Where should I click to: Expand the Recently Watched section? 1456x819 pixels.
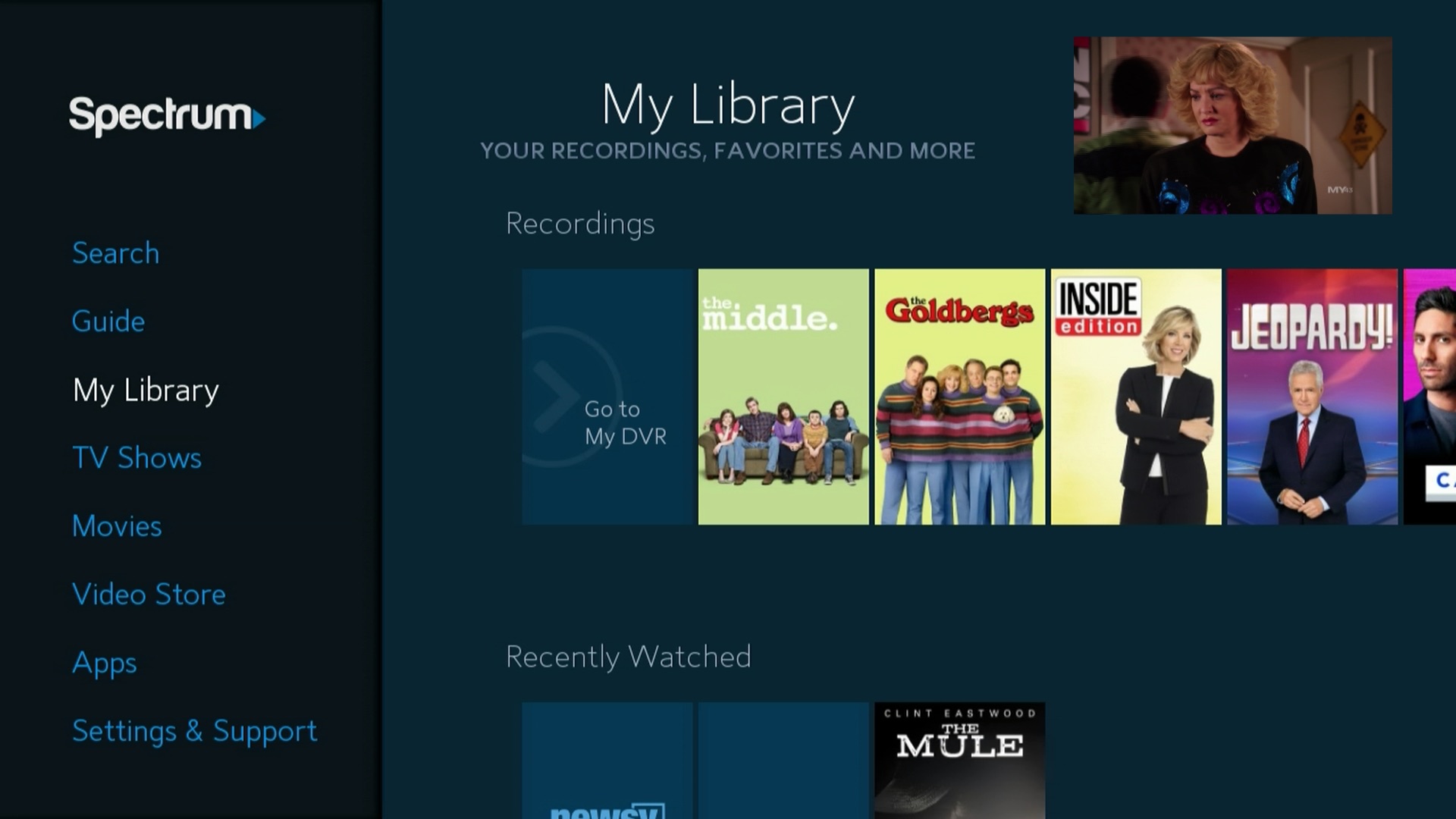pyautogui.click(x=627, y=655)
